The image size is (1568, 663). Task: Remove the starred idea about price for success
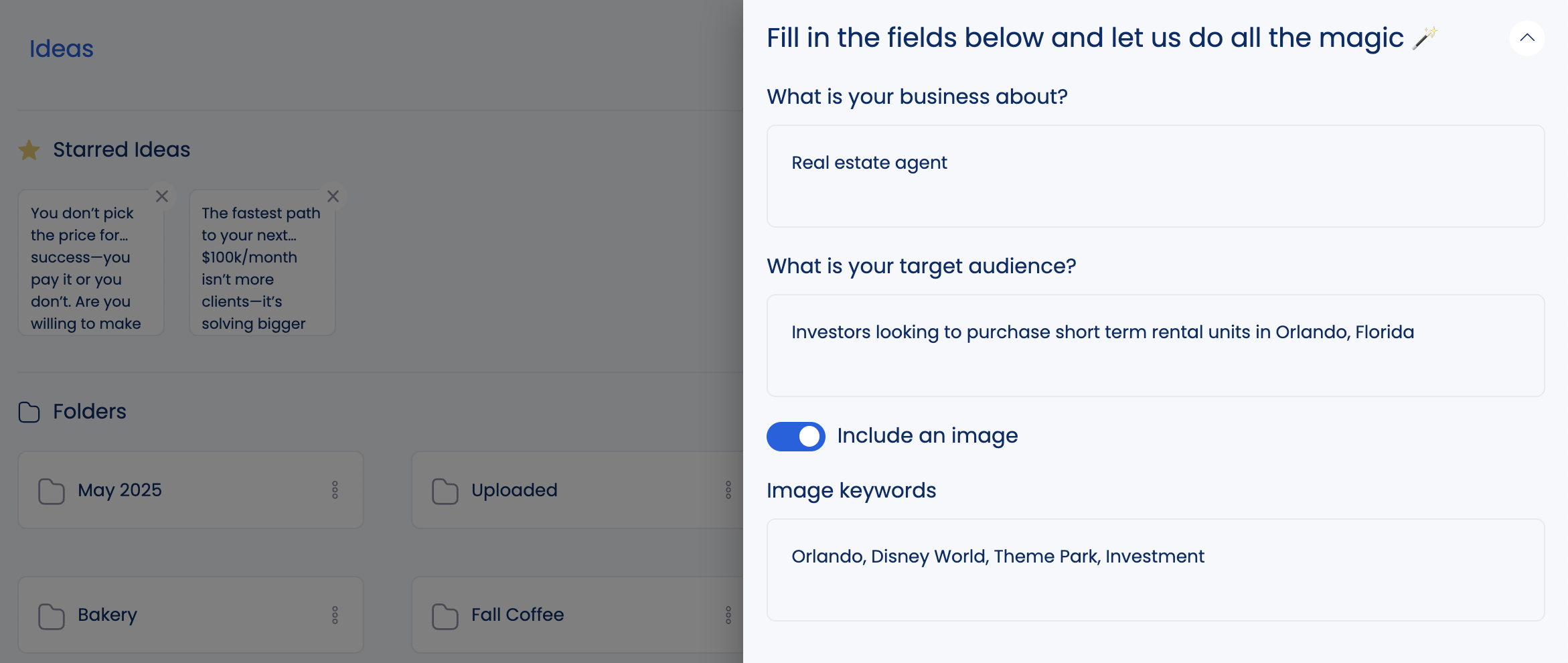[x=162, y=196]
